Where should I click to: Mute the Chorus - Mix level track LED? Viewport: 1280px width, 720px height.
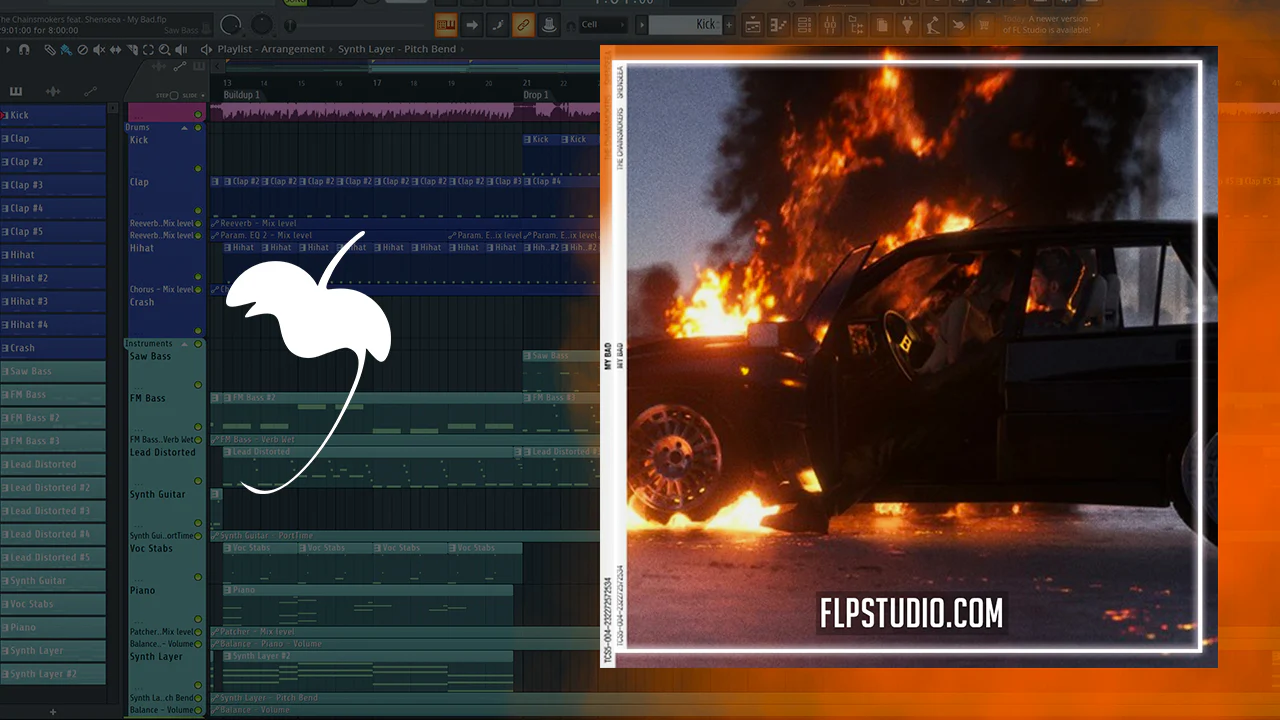click(198, 290)
